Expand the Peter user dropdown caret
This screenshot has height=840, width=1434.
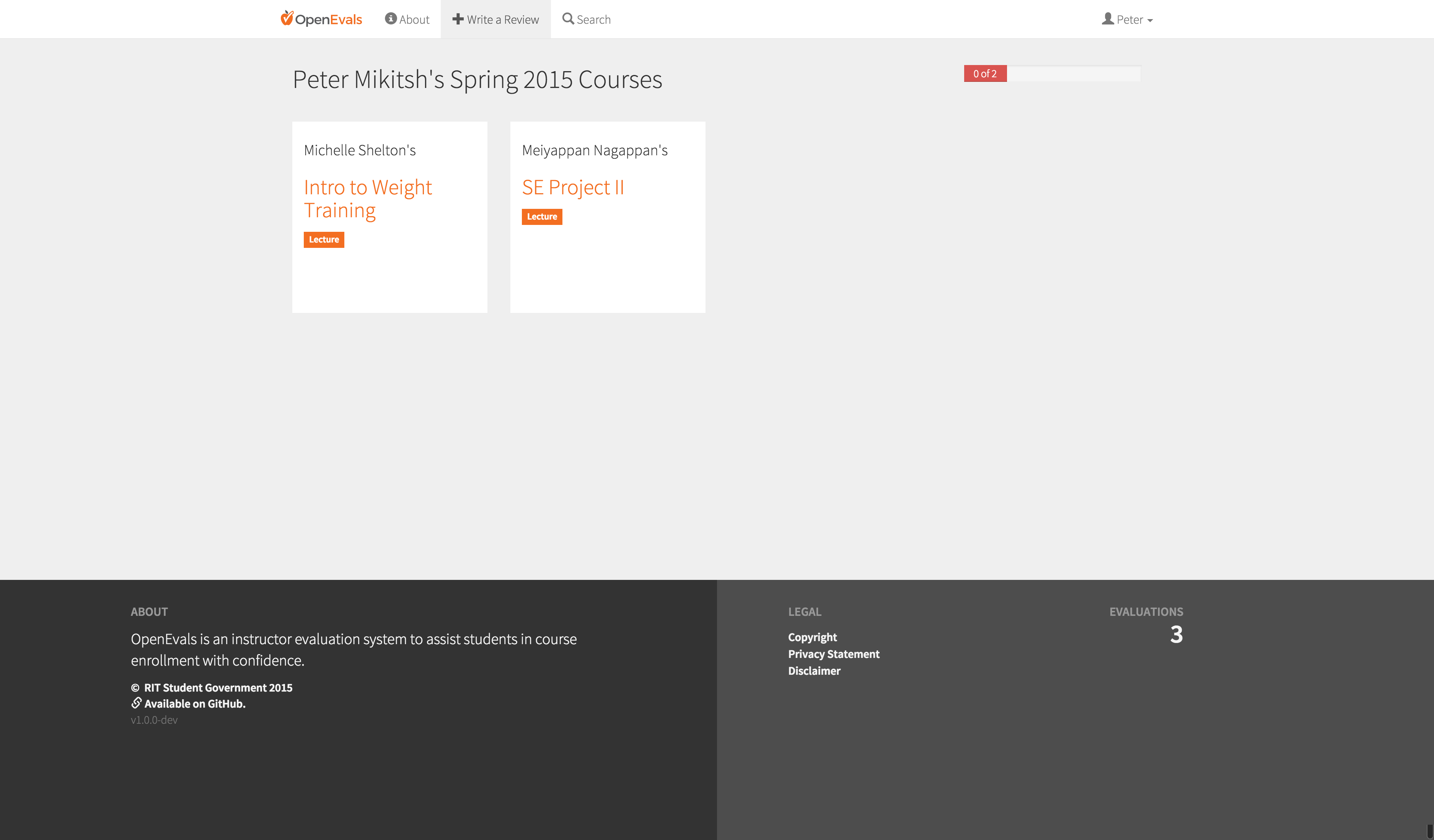pos(1150,21)
